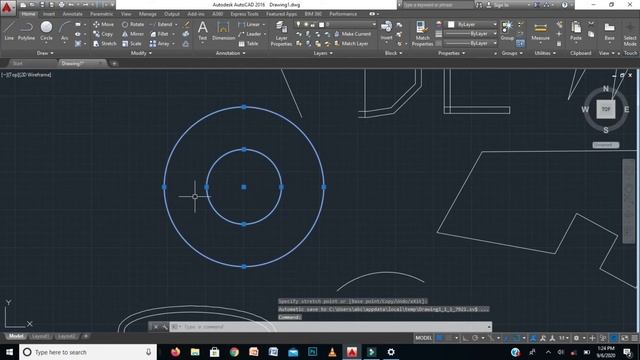Viewport: 640px width, 360px height.
Task: Click the Array tool
Action: 160,44
